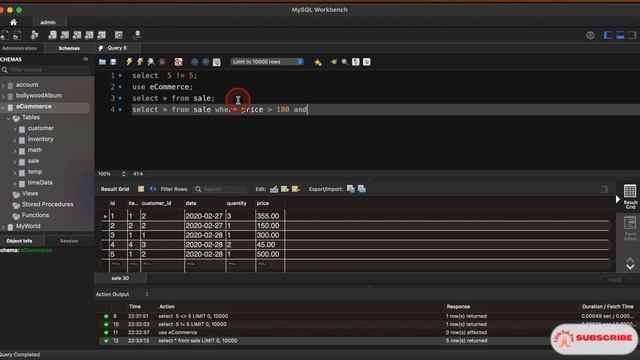Create new view icon in main toolbar
The image size is (640, 360).
pyautogui.click(x=77, y=35)
